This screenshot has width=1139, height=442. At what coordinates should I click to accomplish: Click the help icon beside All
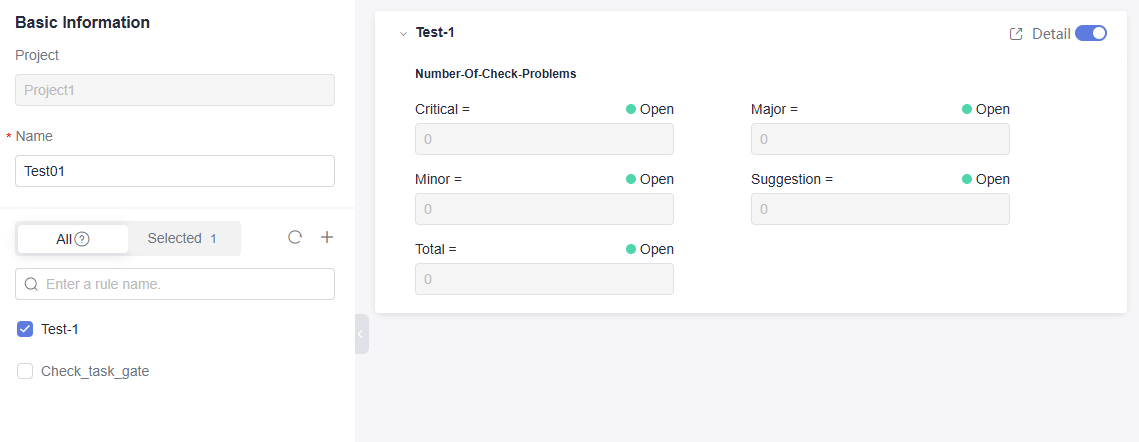click(82, 239)
